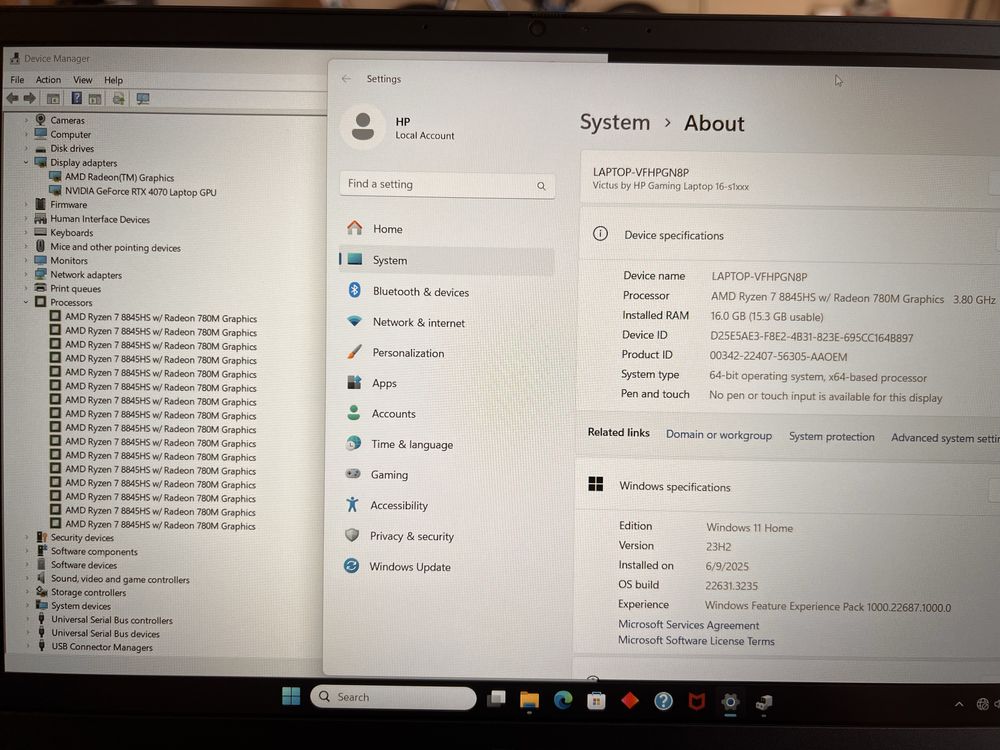This screenshot has width=1000, height=750.
Task: Expand the Network adapters node chevron
Action: pos(26,274)
